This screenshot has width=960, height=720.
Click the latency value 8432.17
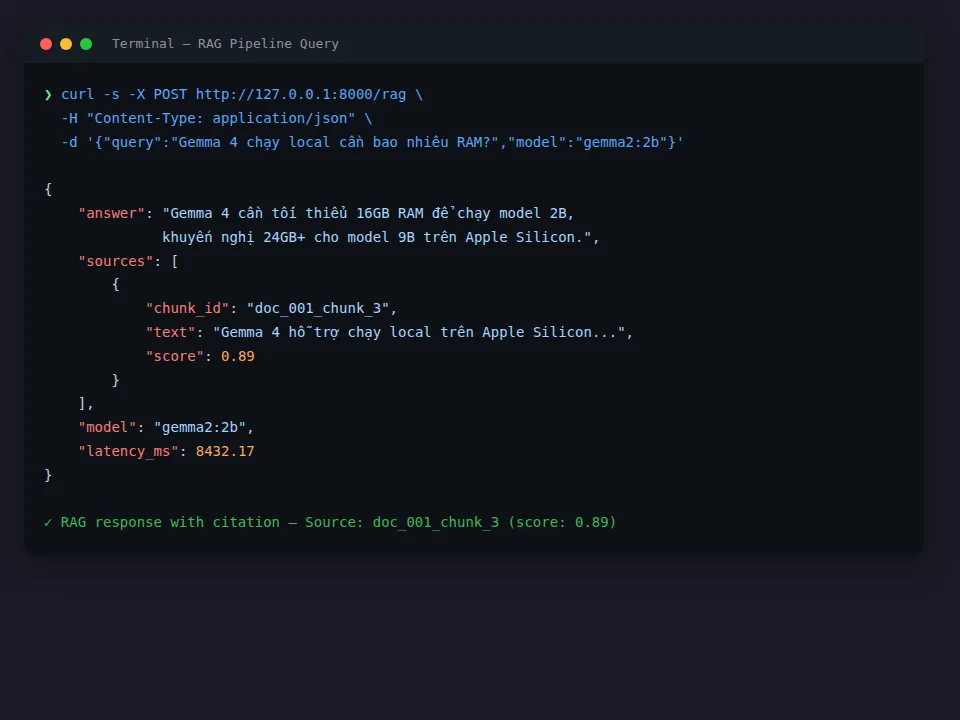(225, 451)
